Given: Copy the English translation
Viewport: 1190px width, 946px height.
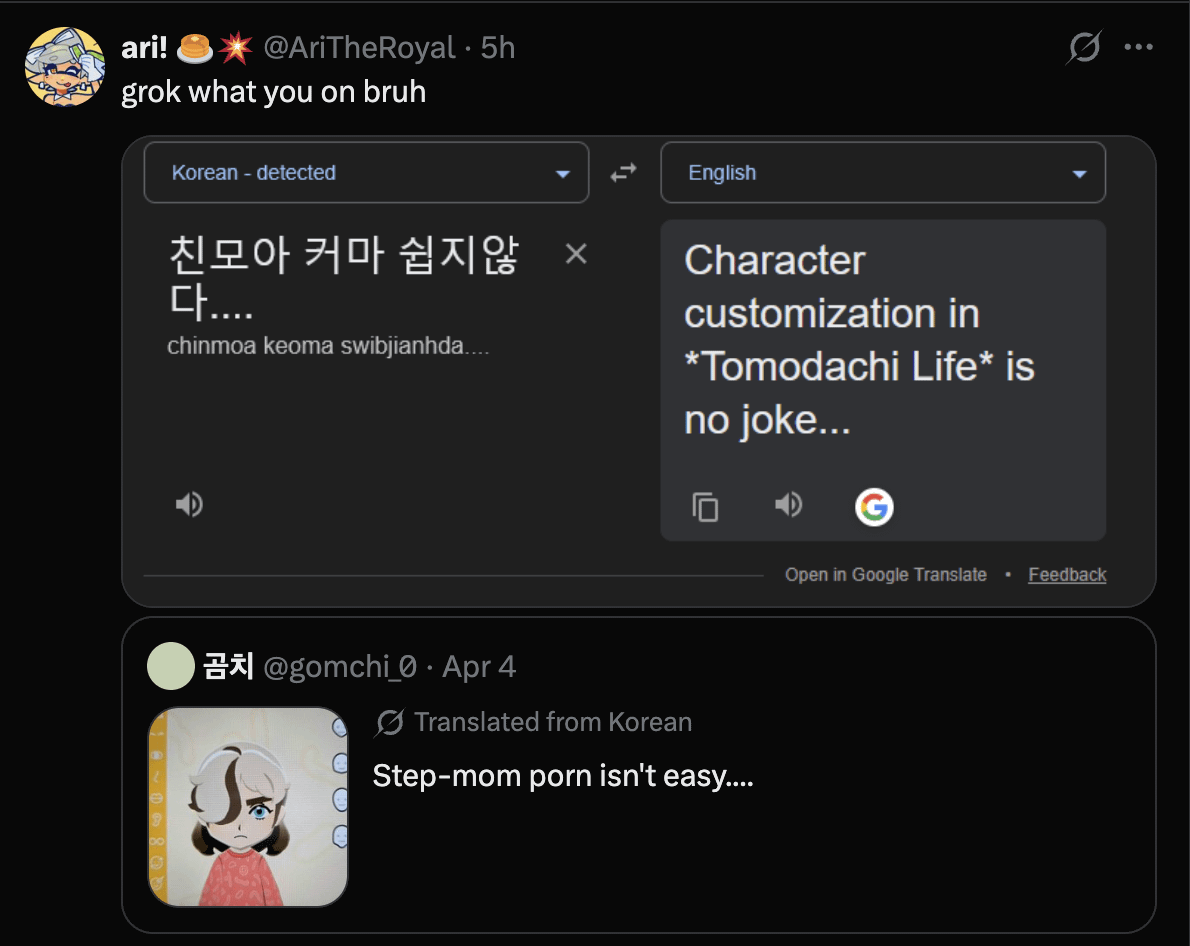Looking at the screenshot, I should 706,507.
